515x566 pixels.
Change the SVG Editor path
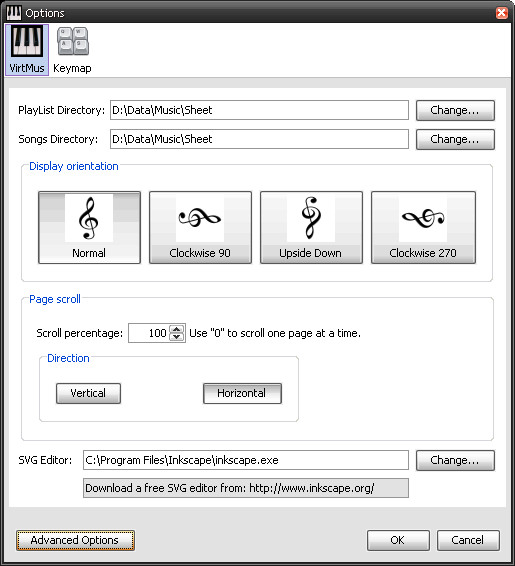455,460
